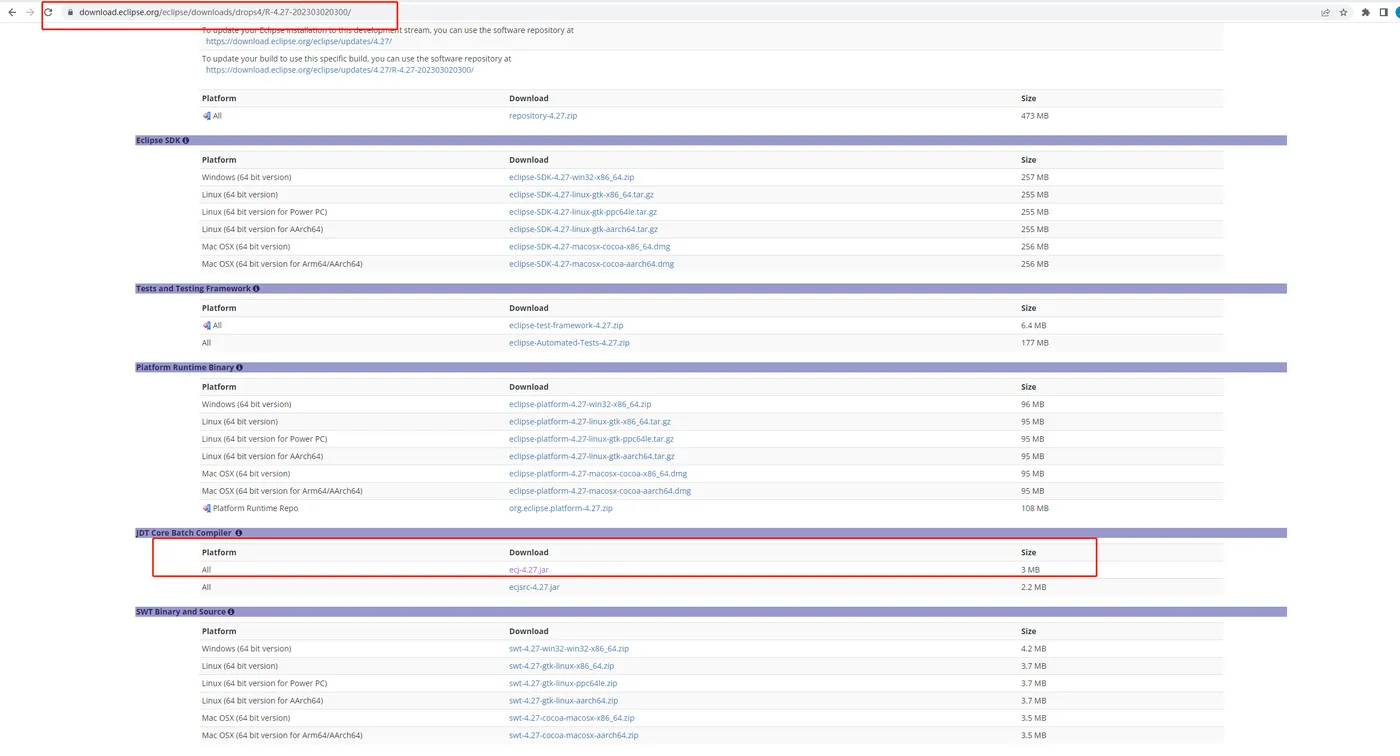
Task: Download swt-4.27-gtk-linux-ppc64le.zip
Action: [563, 684]
